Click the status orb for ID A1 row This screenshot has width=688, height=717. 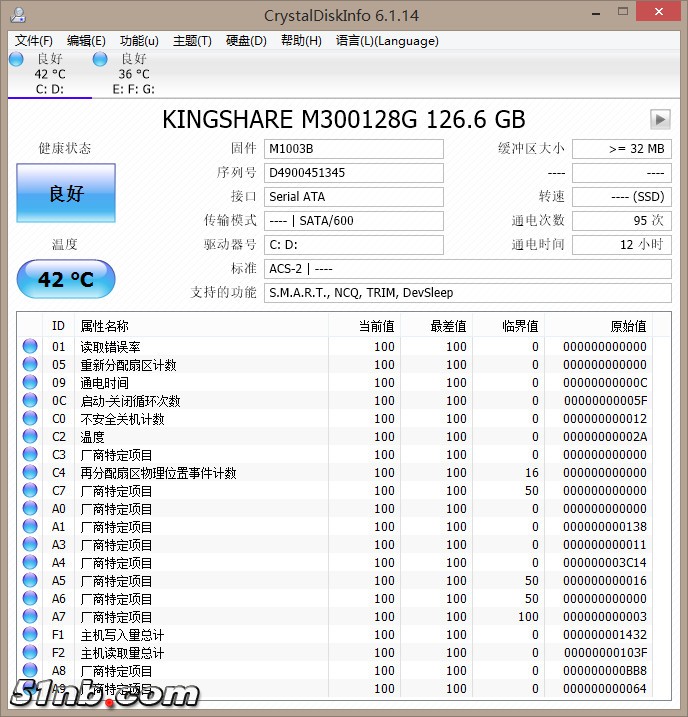pyautogui.click(x=30, y=526)
